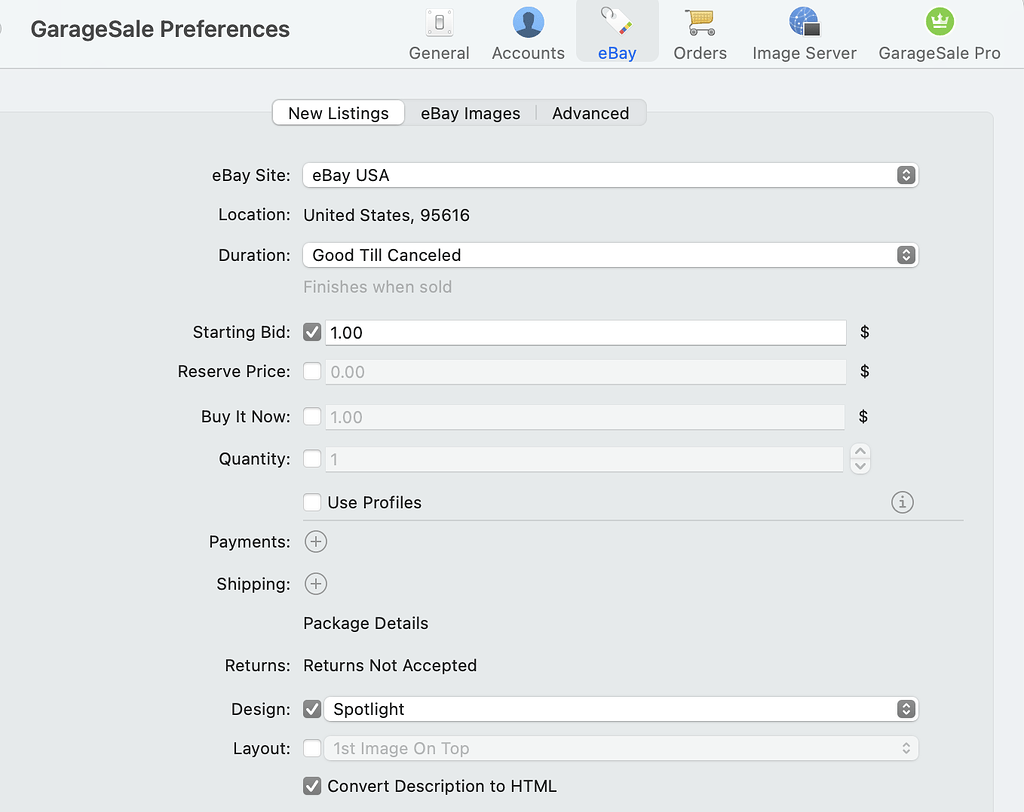1024x812 pixels.
Task: Switch to the New Listings tab
Action: pos(338,113)
